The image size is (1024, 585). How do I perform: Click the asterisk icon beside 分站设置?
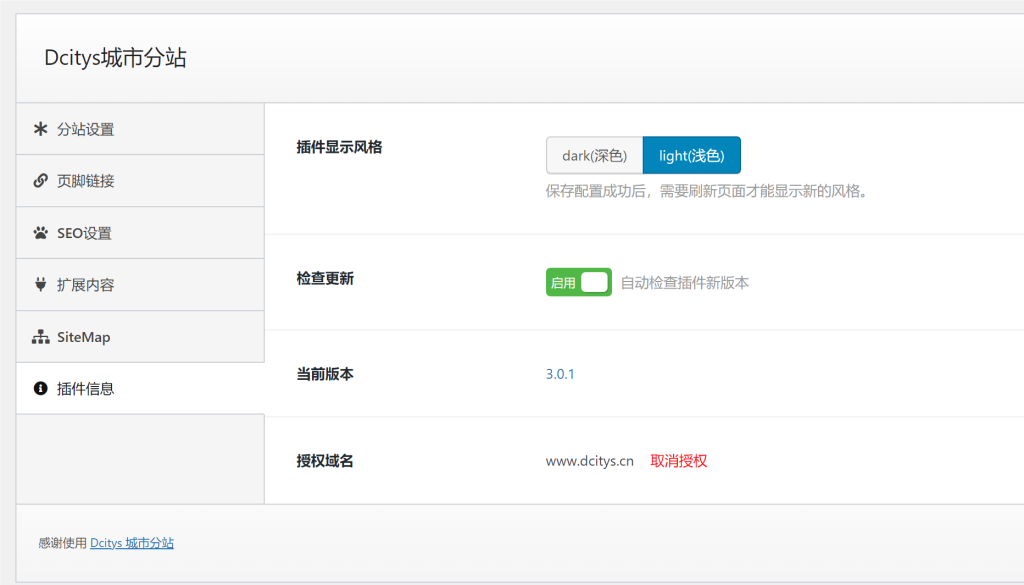coord(41,129)
